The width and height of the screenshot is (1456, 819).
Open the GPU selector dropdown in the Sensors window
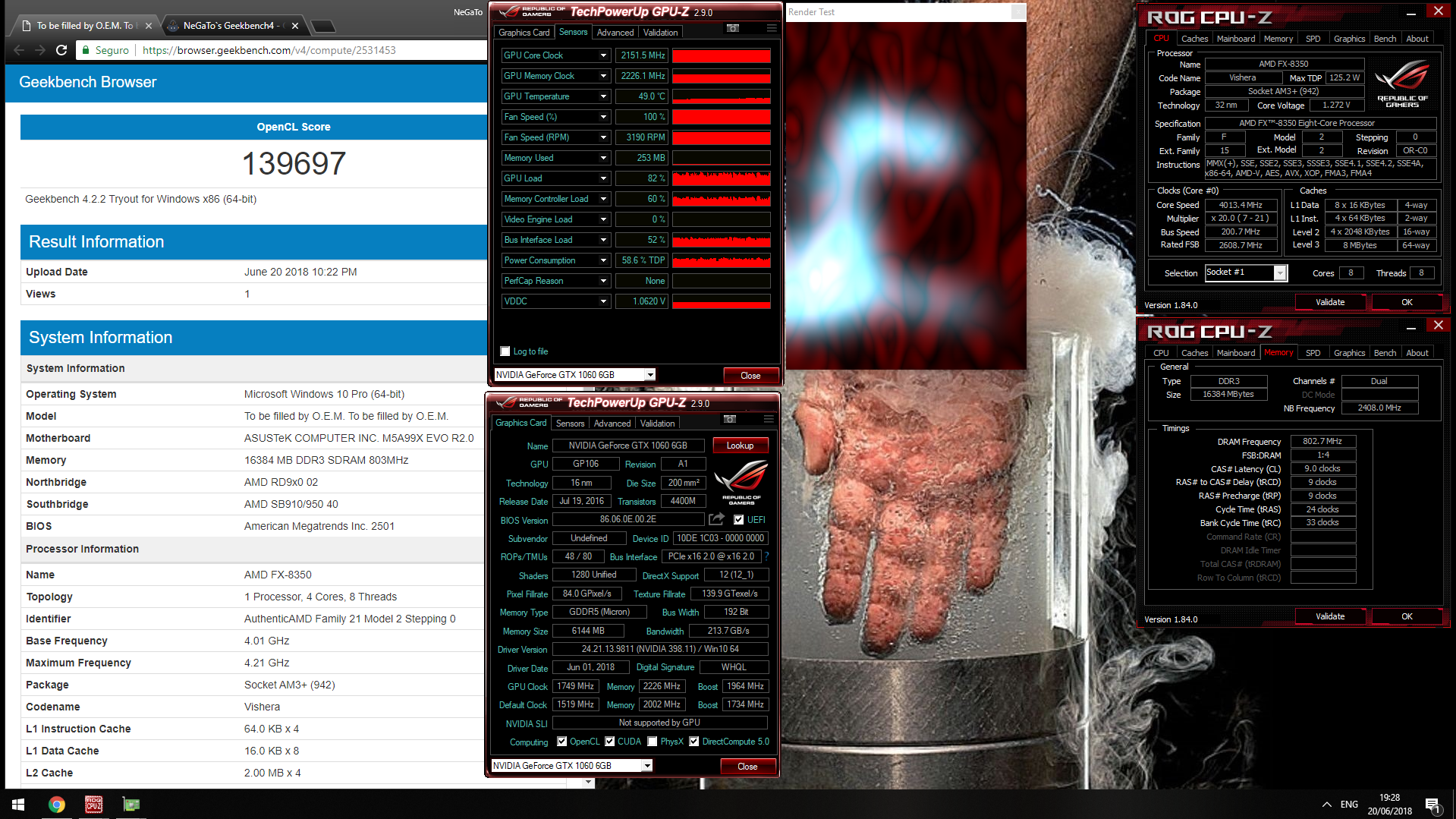point(650,375)
